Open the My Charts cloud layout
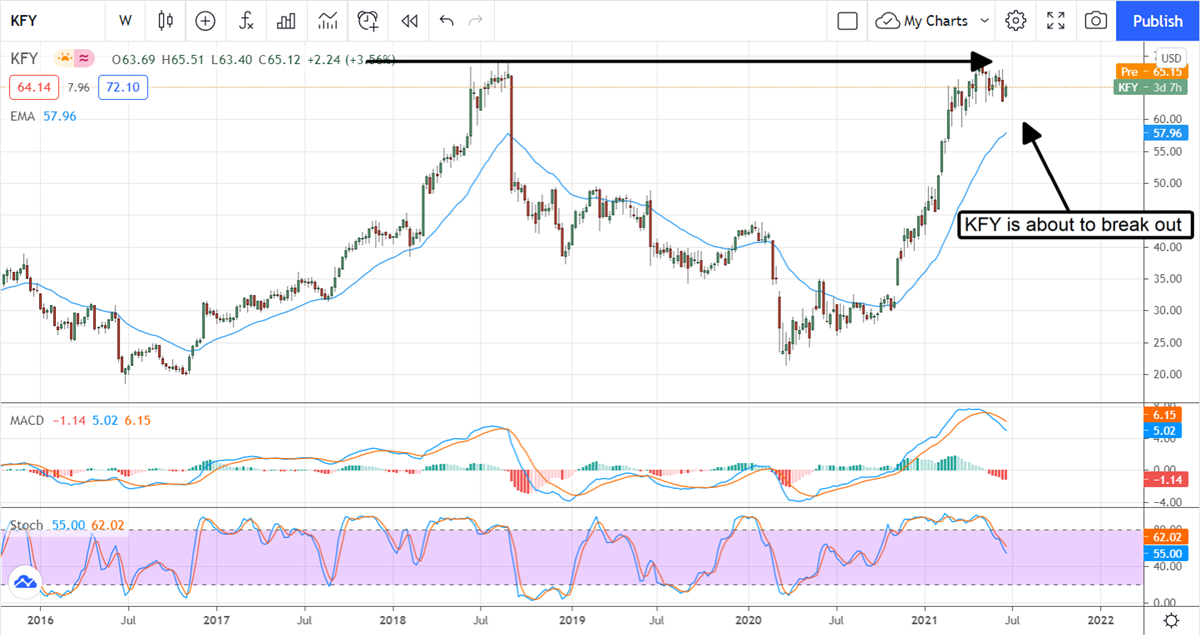Screen dimensions: 1200x635 922,20
